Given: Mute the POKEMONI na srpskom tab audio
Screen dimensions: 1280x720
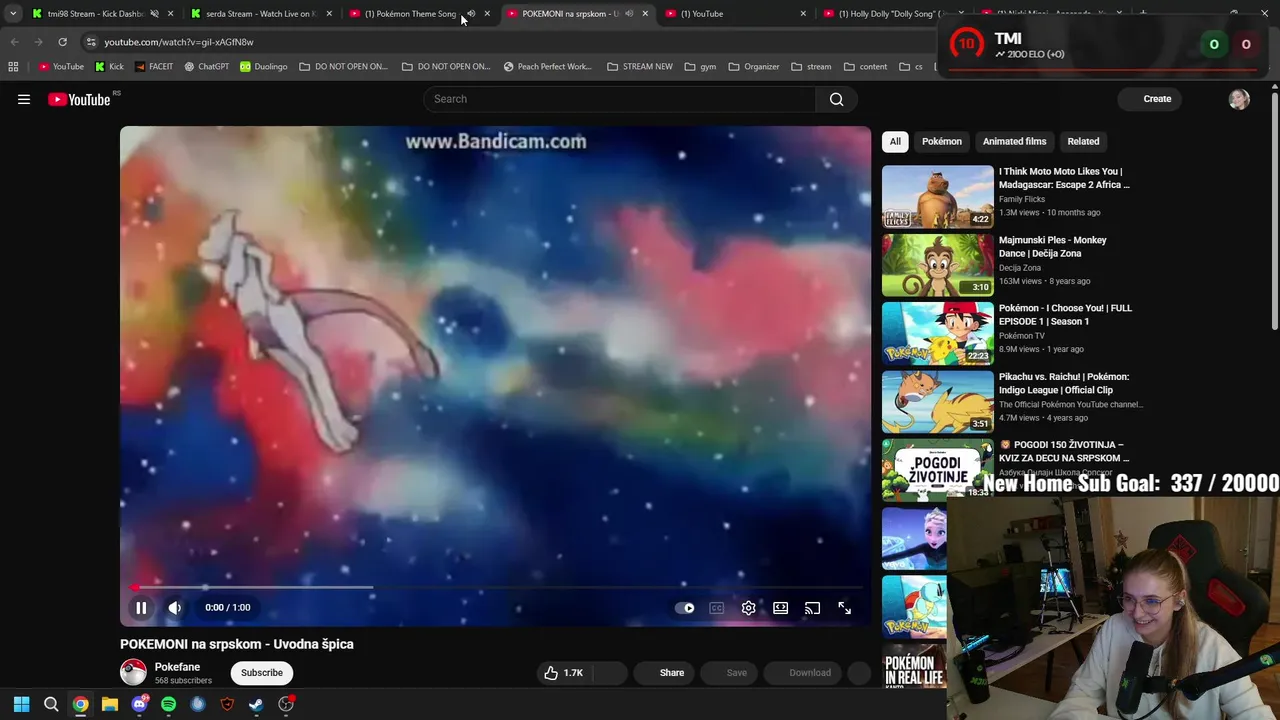Looking at the screenshot, I should pos(629,14).
